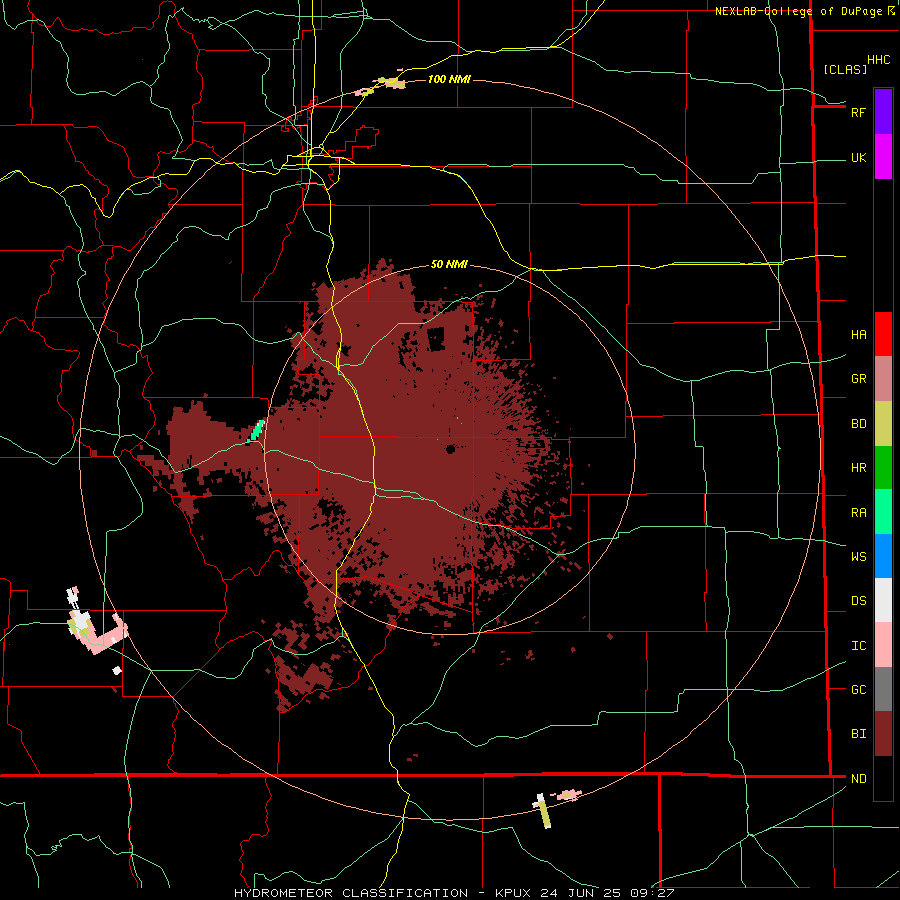Click the purple RF legend color swatch
This screenshot has width=900, height=900.
(883, 111)
